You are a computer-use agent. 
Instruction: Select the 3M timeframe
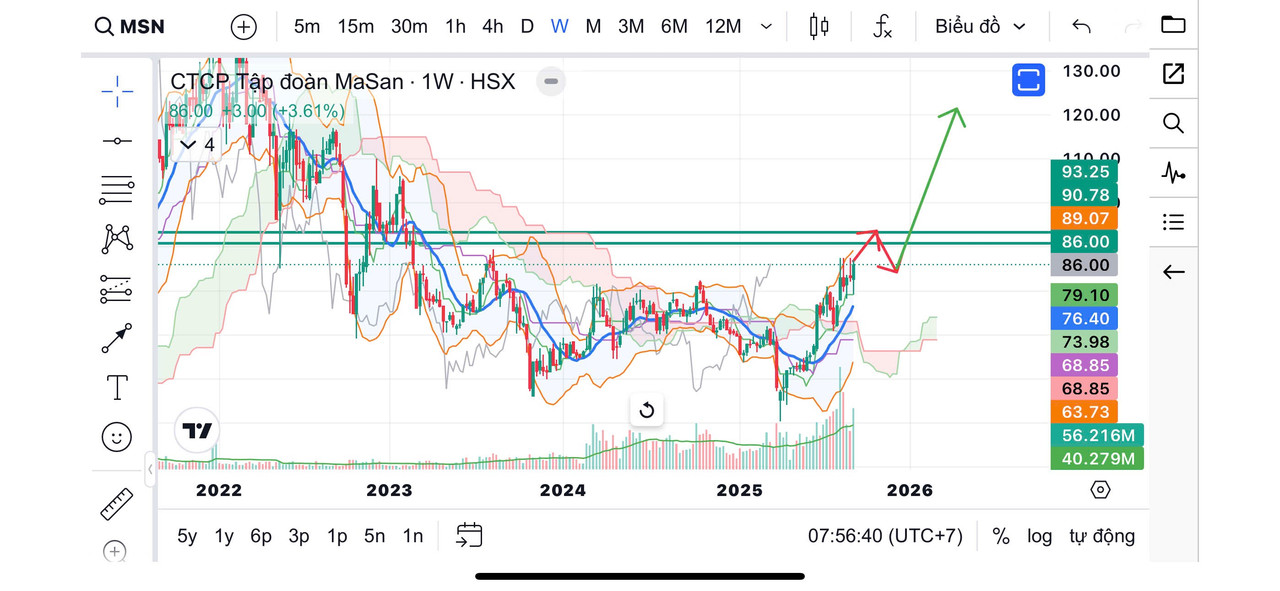(631, 26)
